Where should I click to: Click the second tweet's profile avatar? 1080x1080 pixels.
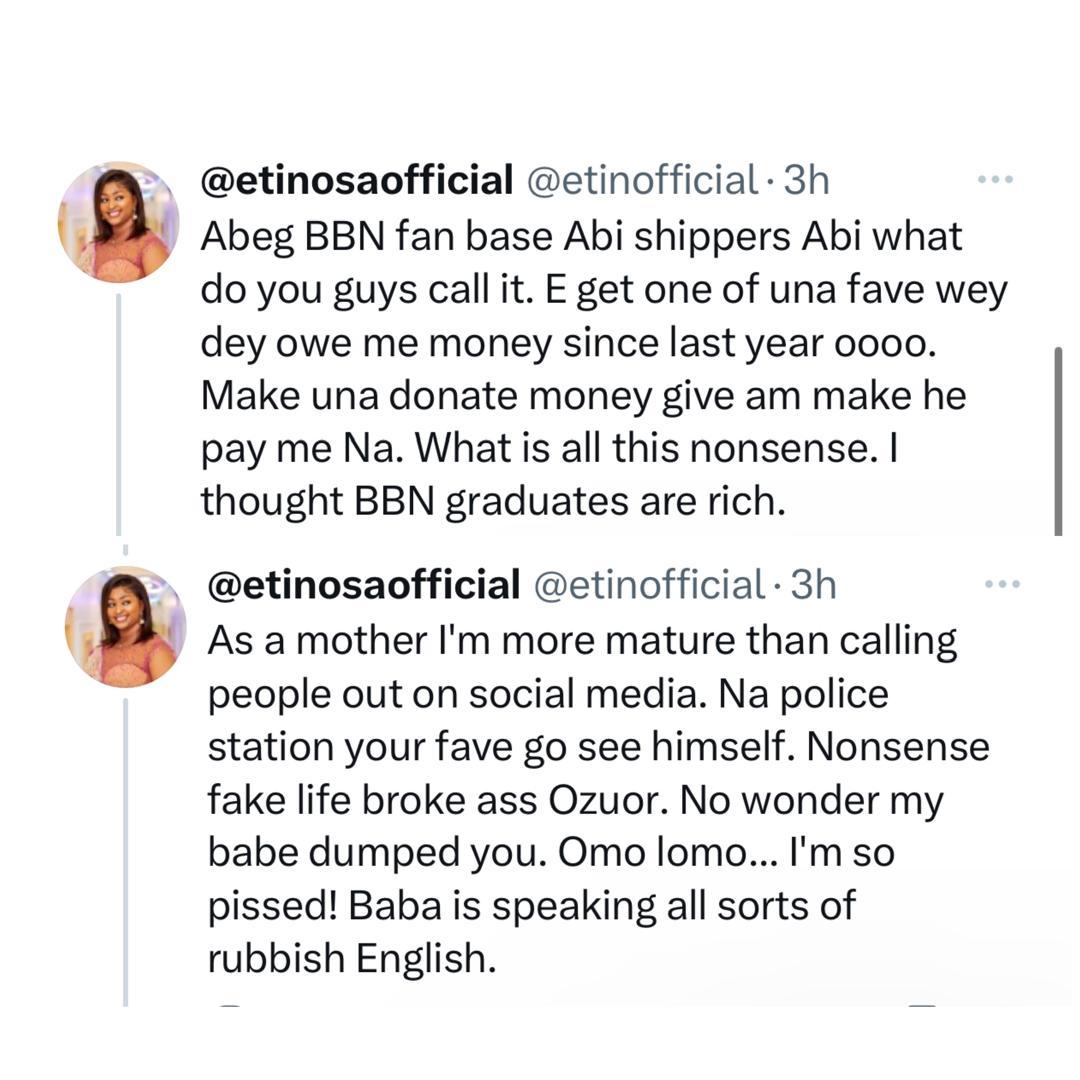(x=125, y=626)
